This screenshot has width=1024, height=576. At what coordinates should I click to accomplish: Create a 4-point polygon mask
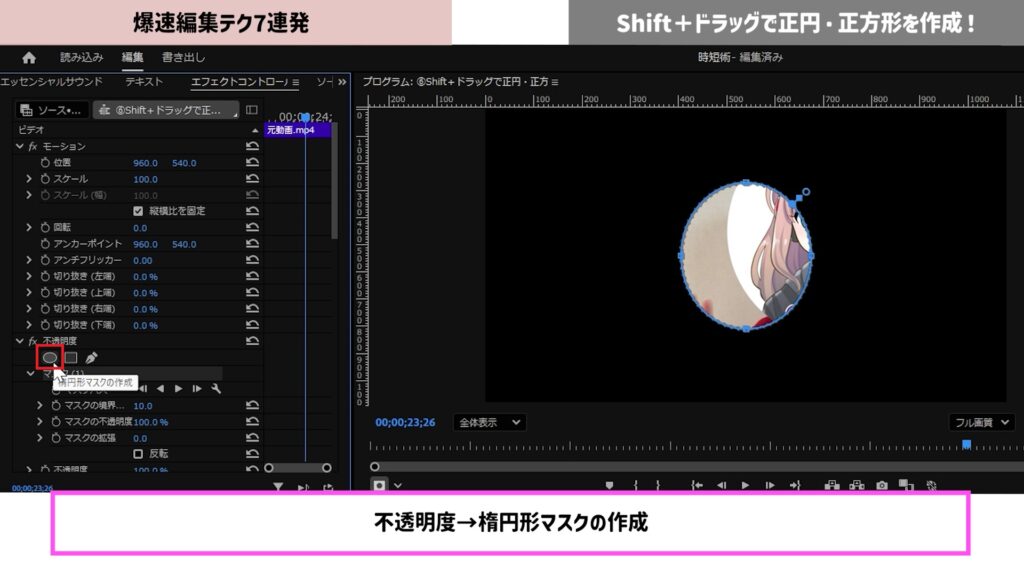[71, 357]
